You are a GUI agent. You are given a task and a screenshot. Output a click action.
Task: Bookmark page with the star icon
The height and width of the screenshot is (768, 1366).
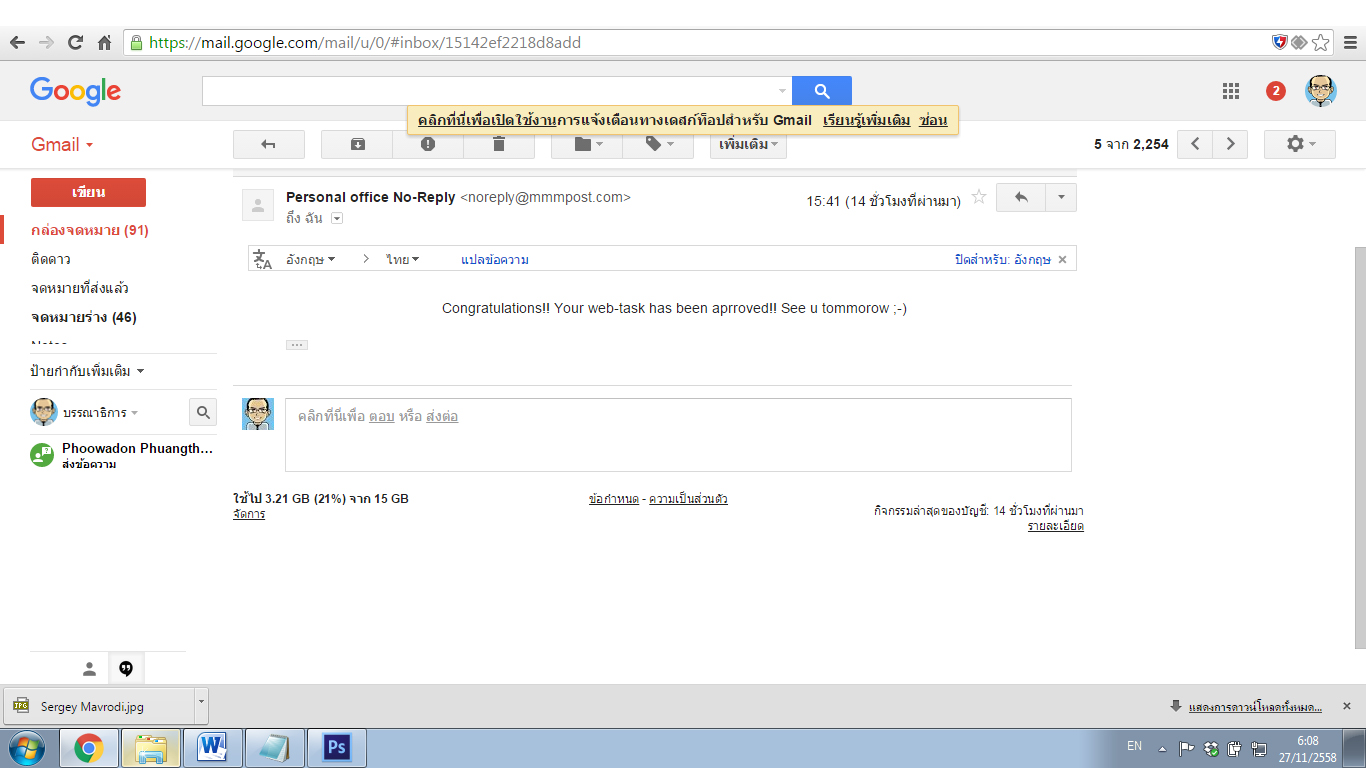click(1320, 43)
